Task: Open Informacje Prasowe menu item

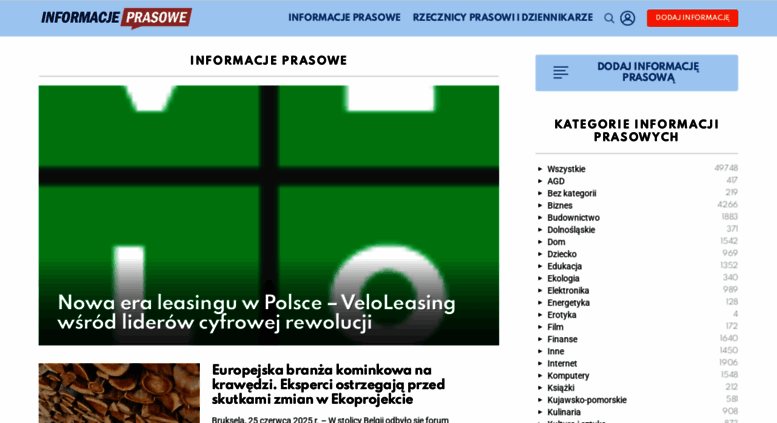Action: click(x=344, y=17)
